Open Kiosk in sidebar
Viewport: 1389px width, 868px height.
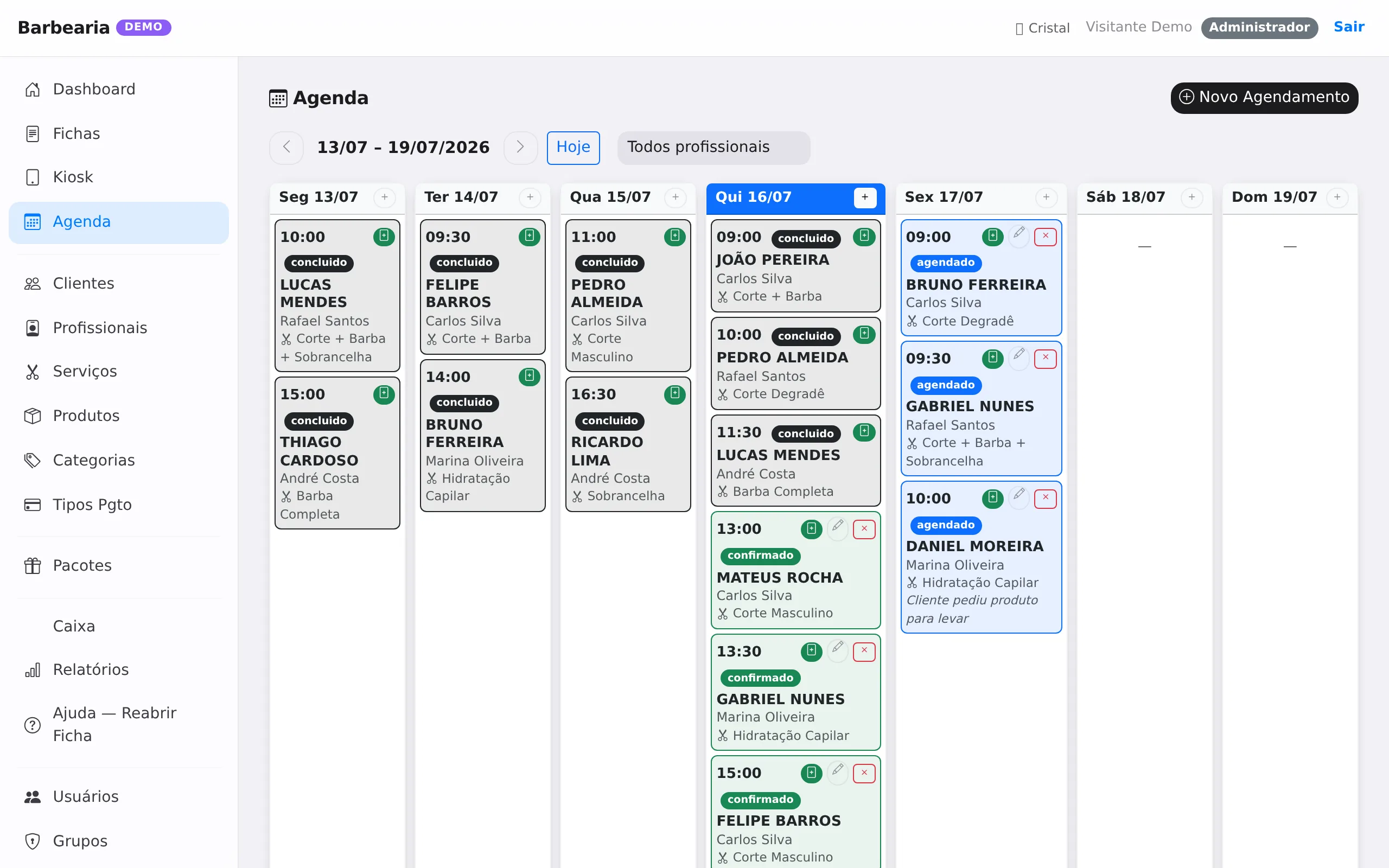point(119,177)
